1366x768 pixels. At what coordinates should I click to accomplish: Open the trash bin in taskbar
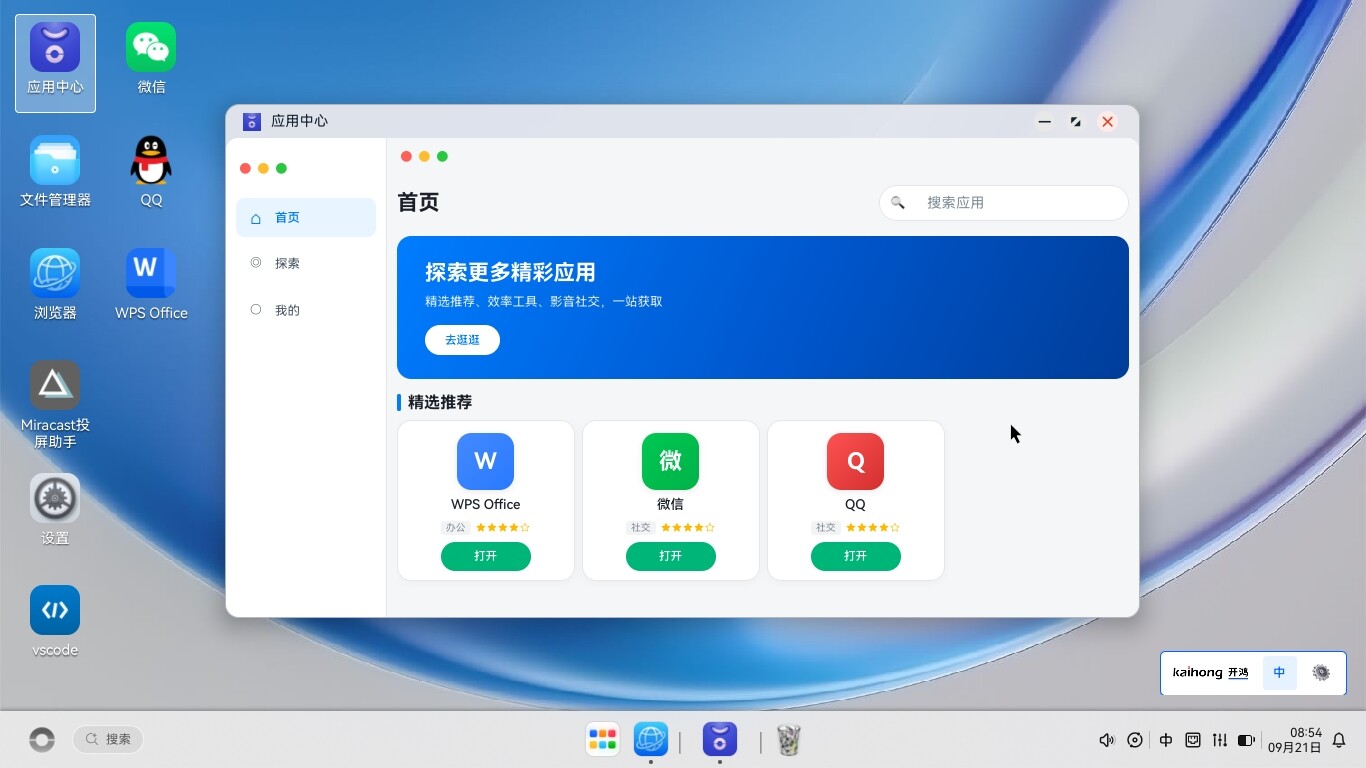(x=789, y=740)
